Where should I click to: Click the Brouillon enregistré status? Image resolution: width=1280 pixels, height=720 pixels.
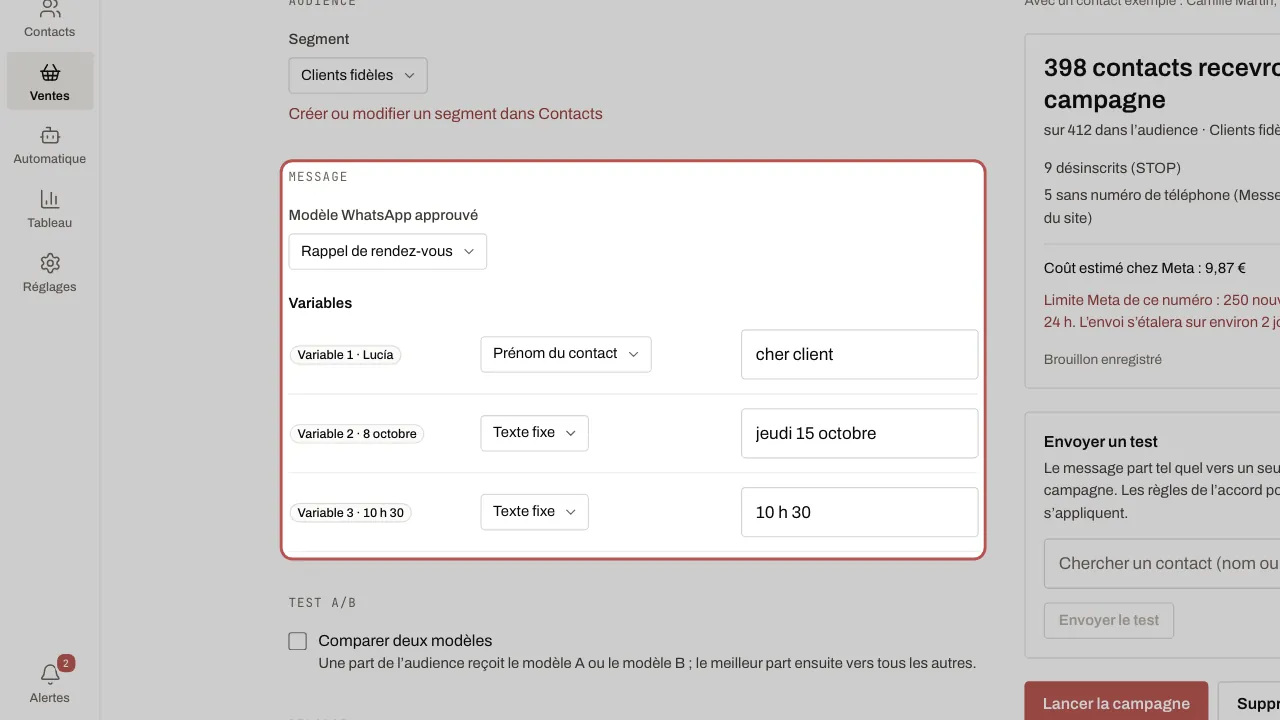(x=1103, y=360)
